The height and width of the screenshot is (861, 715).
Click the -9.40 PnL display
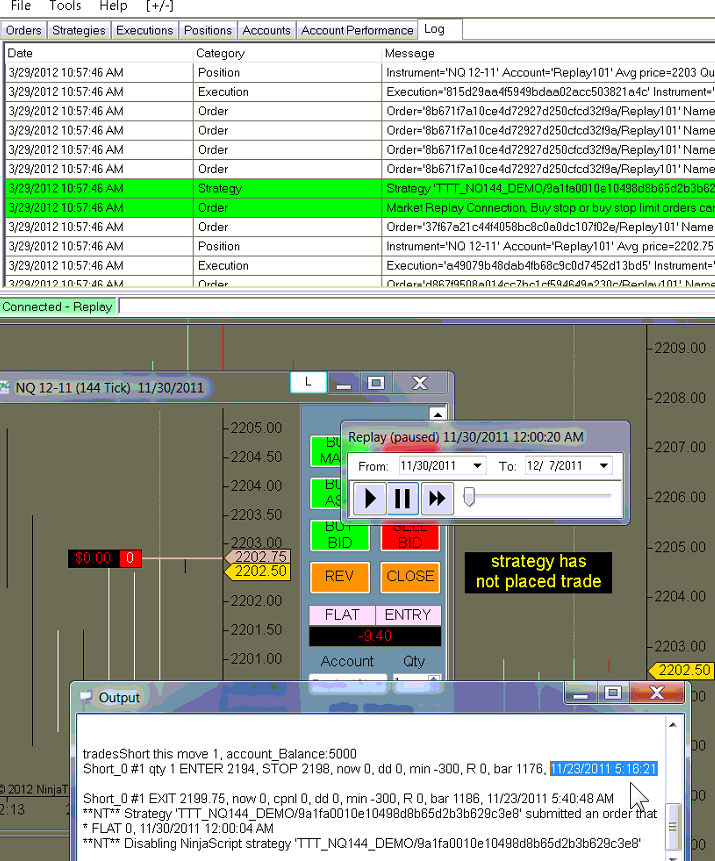pos(375,636)
